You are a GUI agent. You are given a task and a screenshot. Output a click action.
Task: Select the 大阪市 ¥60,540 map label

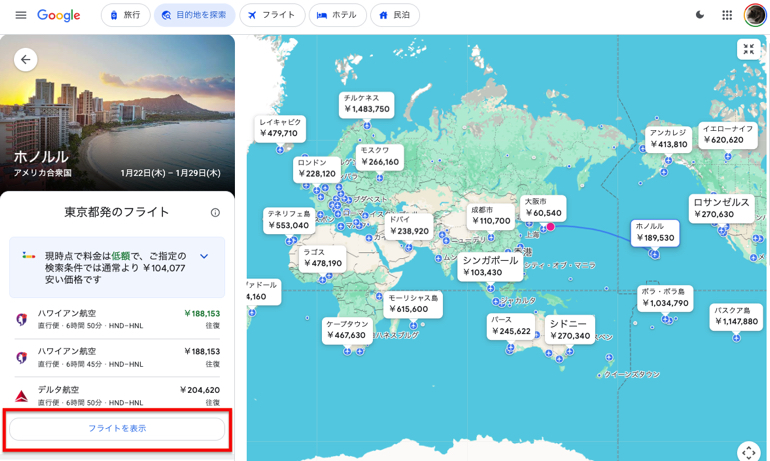coord(543,208)
